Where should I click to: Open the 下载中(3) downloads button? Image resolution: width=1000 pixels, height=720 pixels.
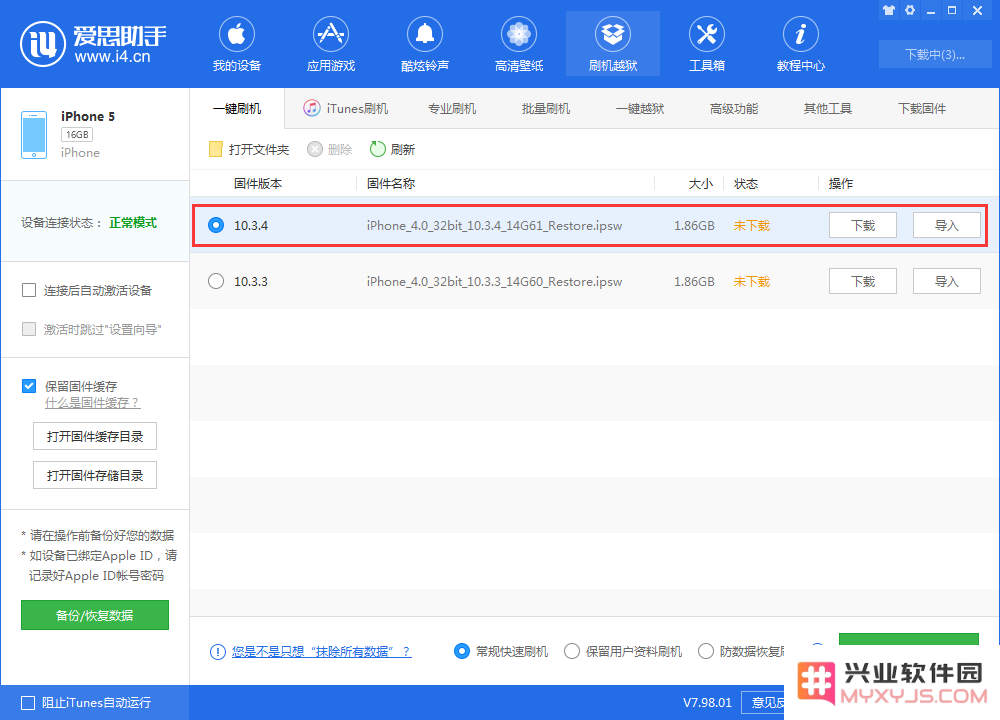[x=935, y=54]
